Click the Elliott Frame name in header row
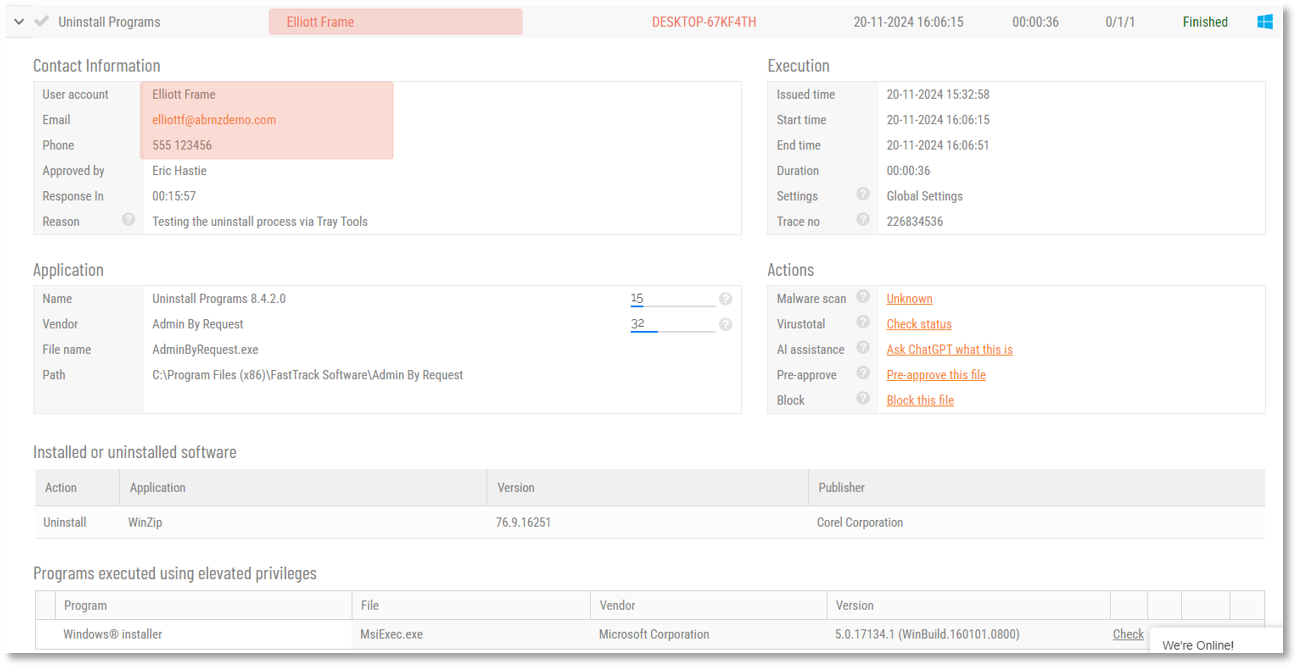Viewport: 1297px width, 667px height. click(320, 22)
